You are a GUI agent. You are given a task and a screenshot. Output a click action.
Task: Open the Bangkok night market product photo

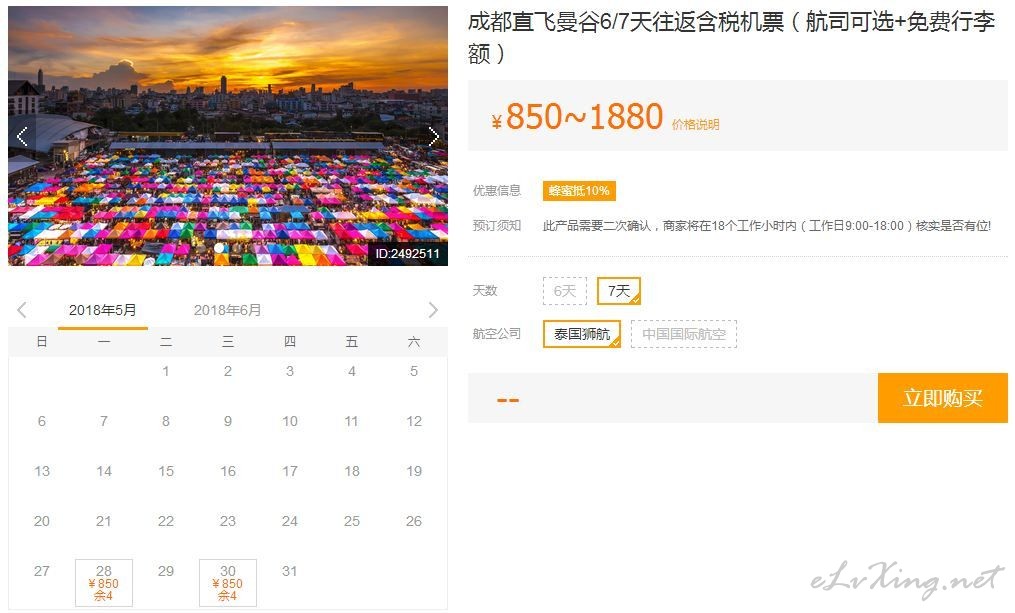[x=228, y=136]
